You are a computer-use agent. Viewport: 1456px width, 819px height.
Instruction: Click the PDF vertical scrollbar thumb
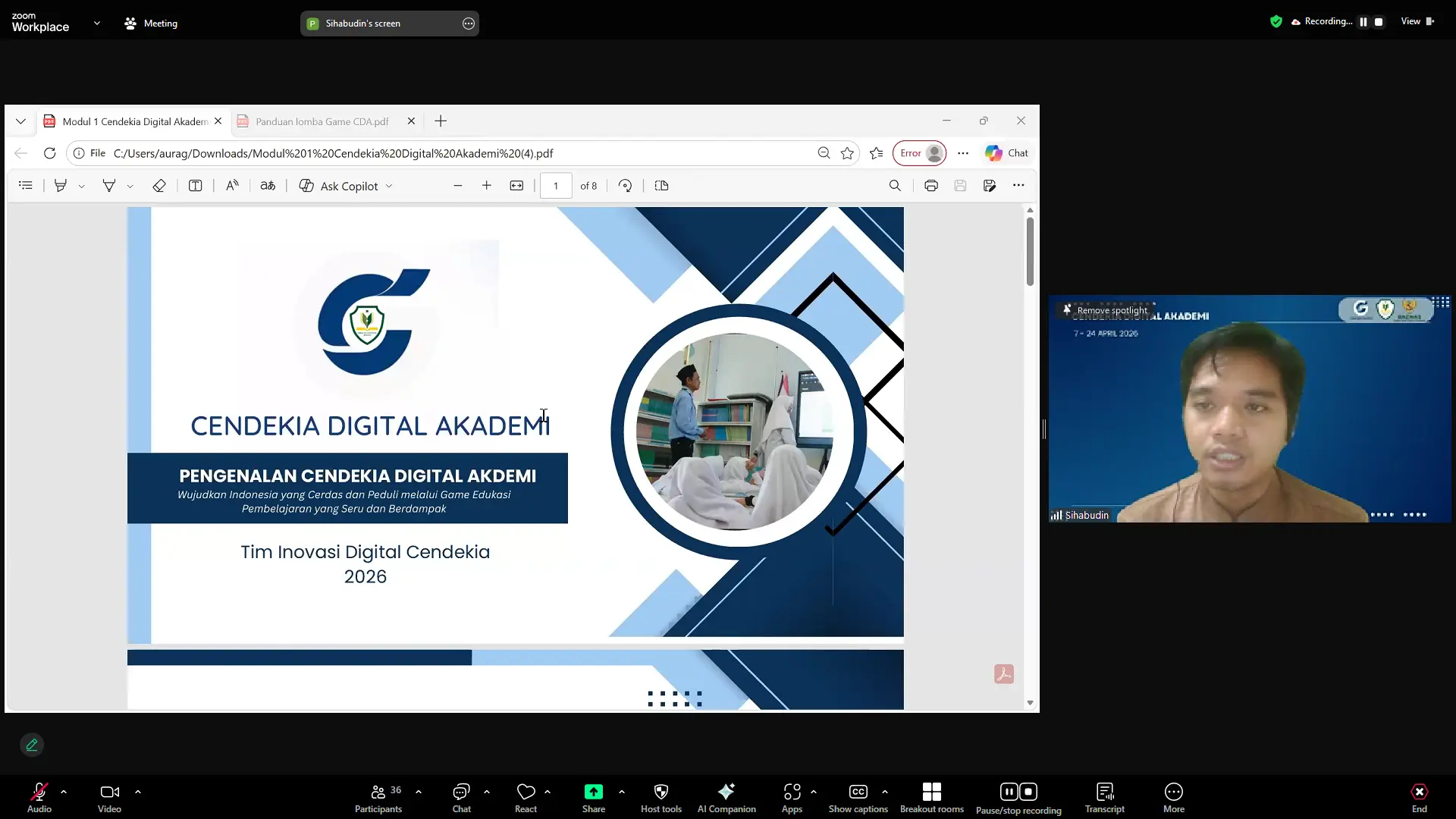pos(1030,252)
